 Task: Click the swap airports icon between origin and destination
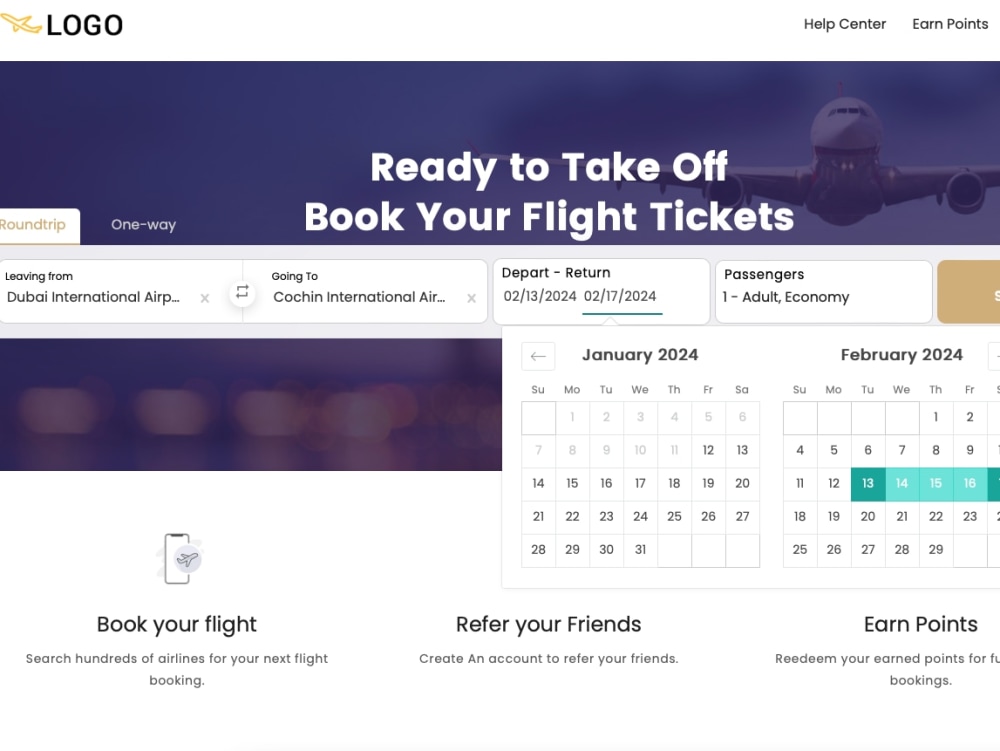point(241,291)
